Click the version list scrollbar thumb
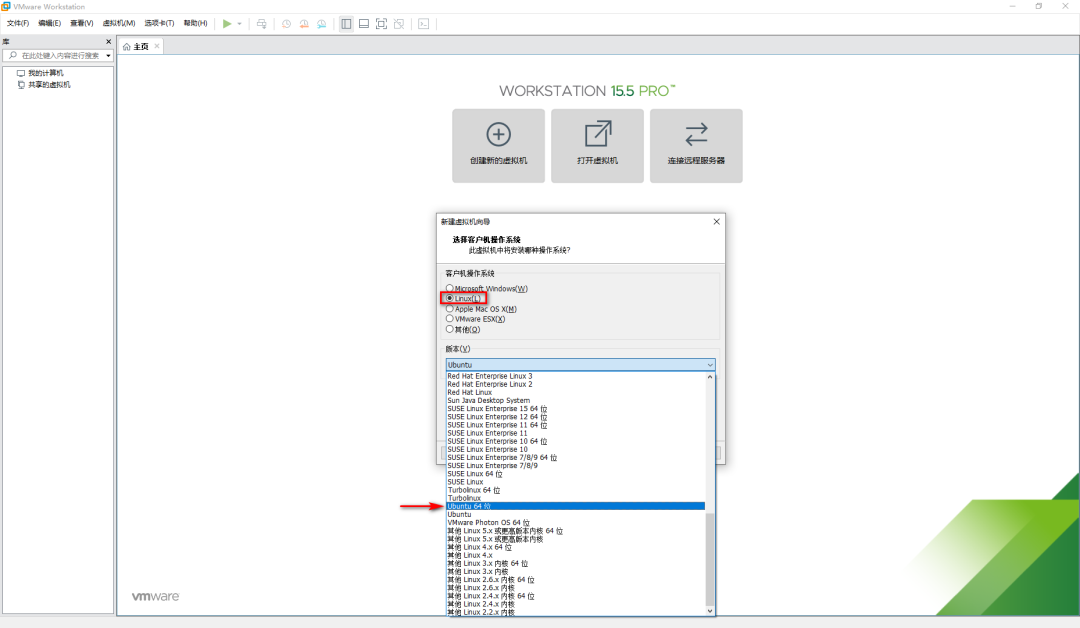 click(710, 559)
